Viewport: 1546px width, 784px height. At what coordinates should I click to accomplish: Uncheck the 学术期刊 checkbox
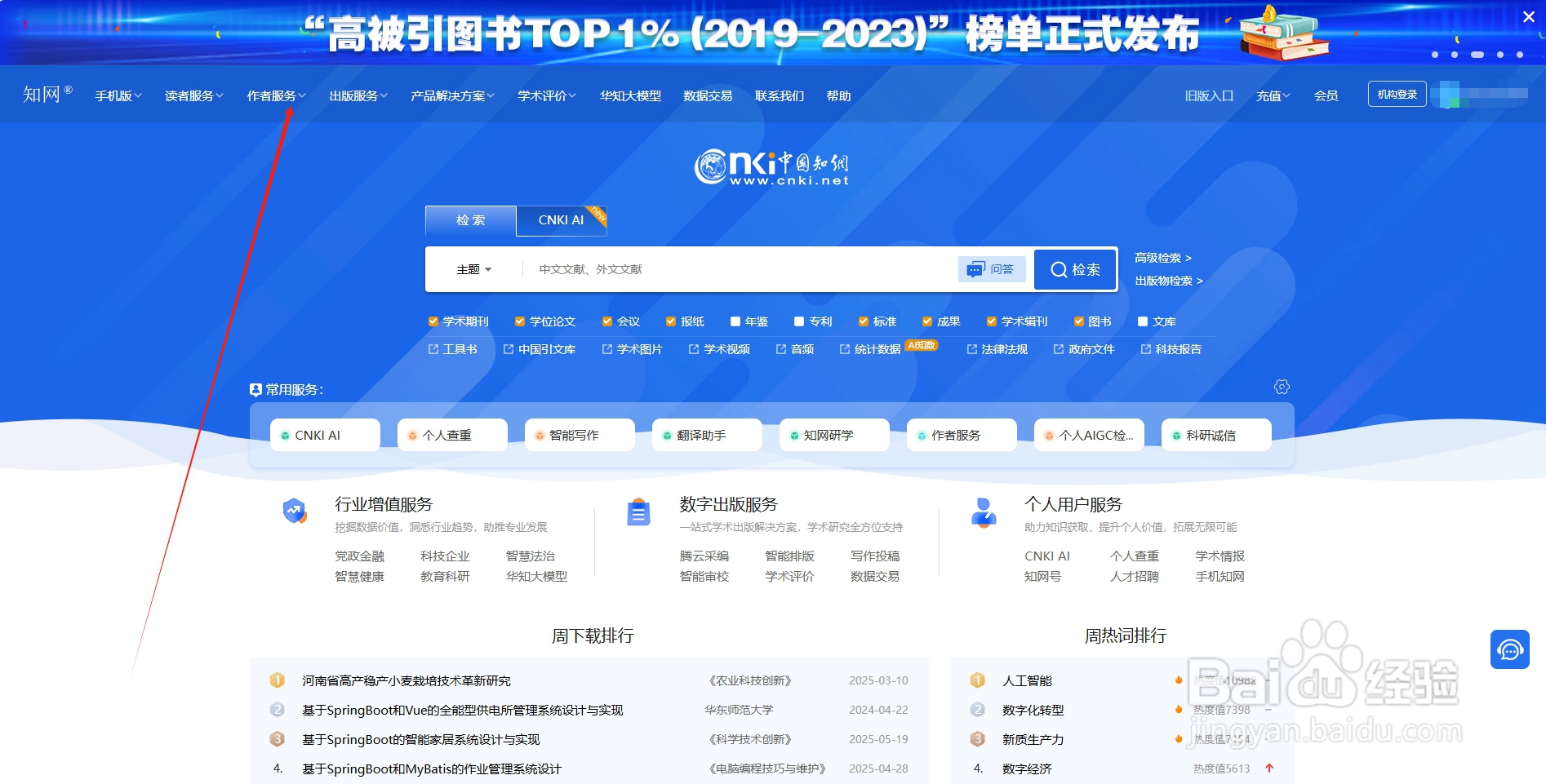[x=433, y=321]
